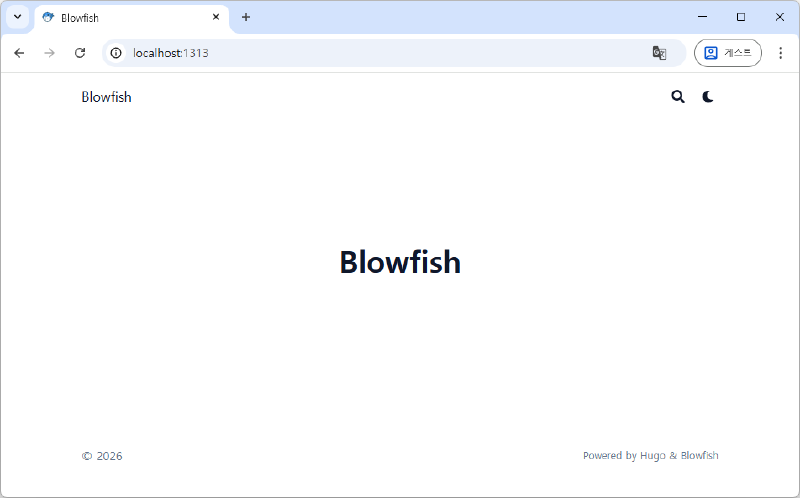The image size is (800, 498).
Task: Open the guest profile button
Action: point(728,53)
